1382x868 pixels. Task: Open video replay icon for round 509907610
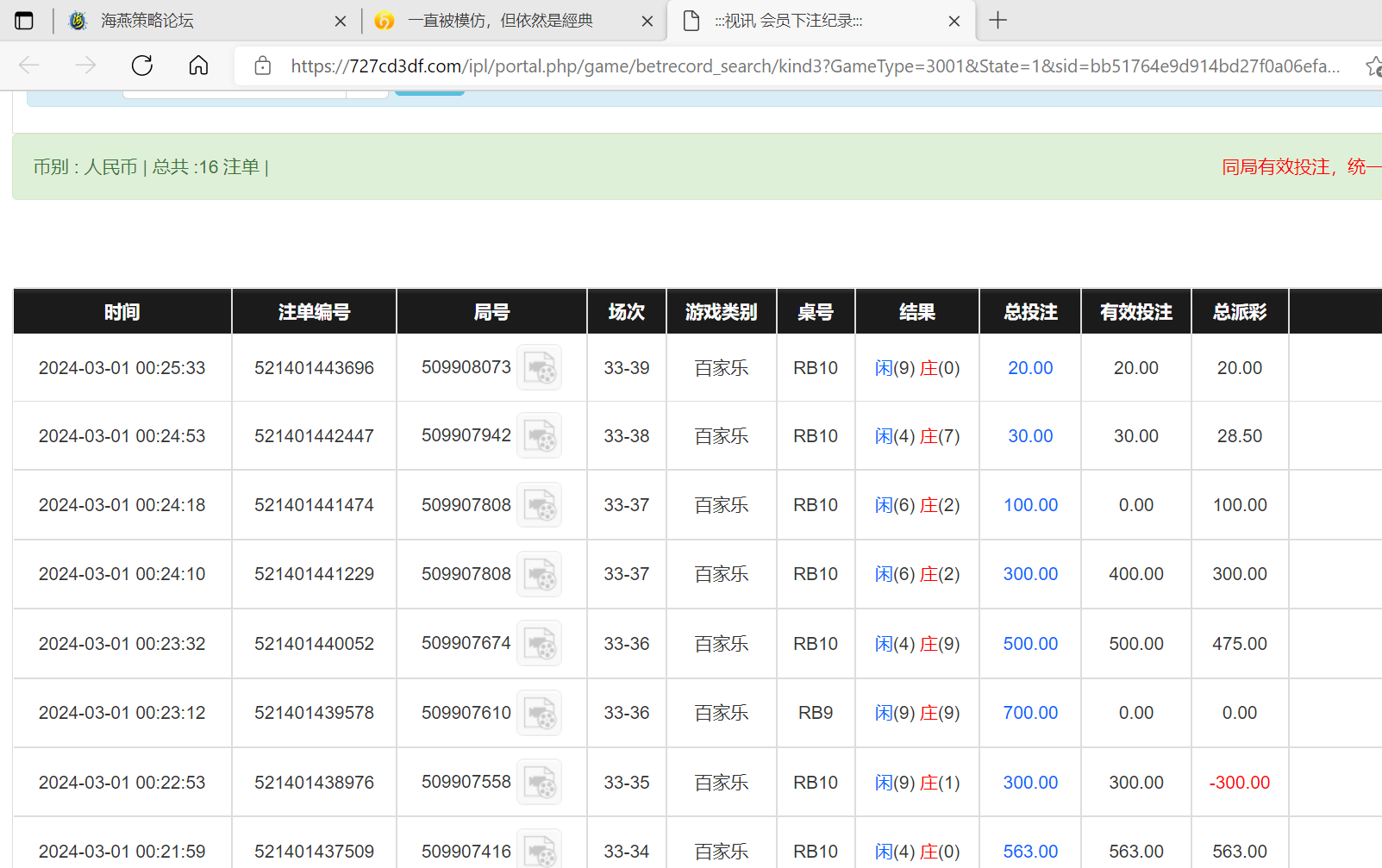click(x=539, y=713)
